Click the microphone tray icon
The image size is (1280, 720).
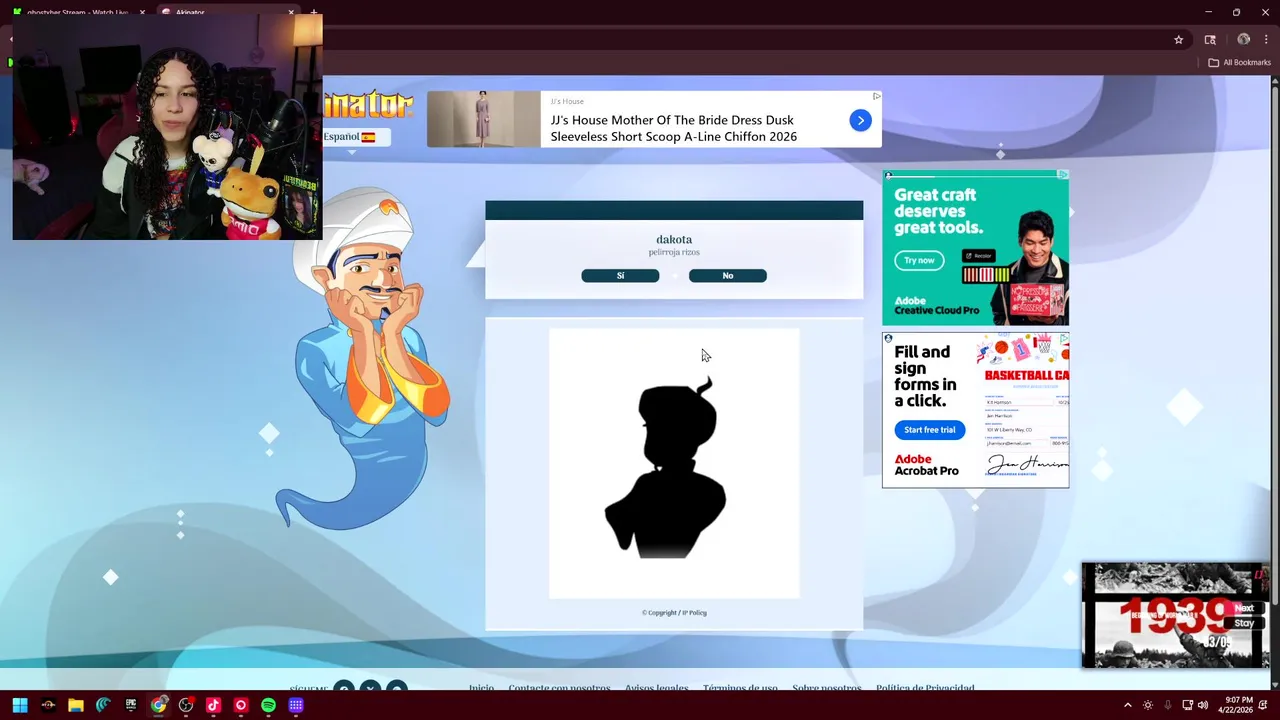click(1168, 705)
